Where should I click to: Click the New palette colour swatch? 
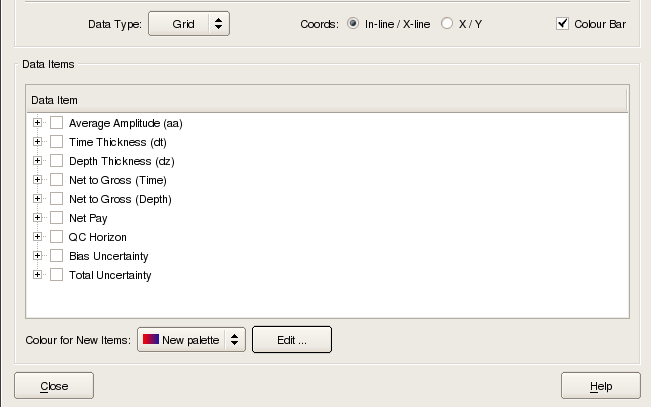pos(151,340)
